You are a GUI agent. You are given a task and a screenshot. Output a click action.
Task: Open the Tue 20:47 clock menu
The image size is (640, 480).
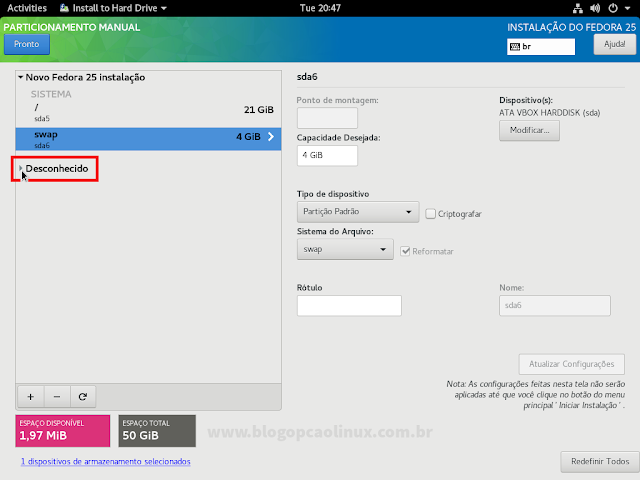[x=320, y=8]
